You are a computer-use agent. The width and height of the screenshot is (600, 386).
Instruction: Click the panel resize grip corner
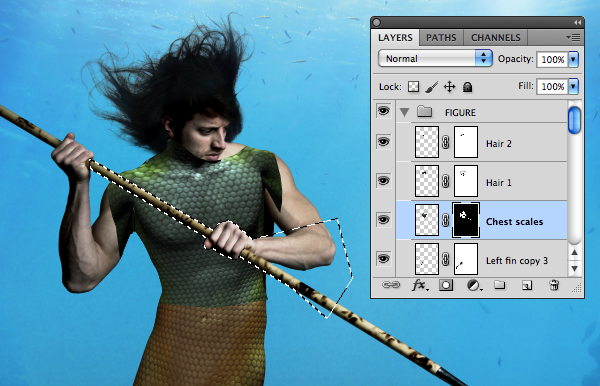click(x=577, y=288)
